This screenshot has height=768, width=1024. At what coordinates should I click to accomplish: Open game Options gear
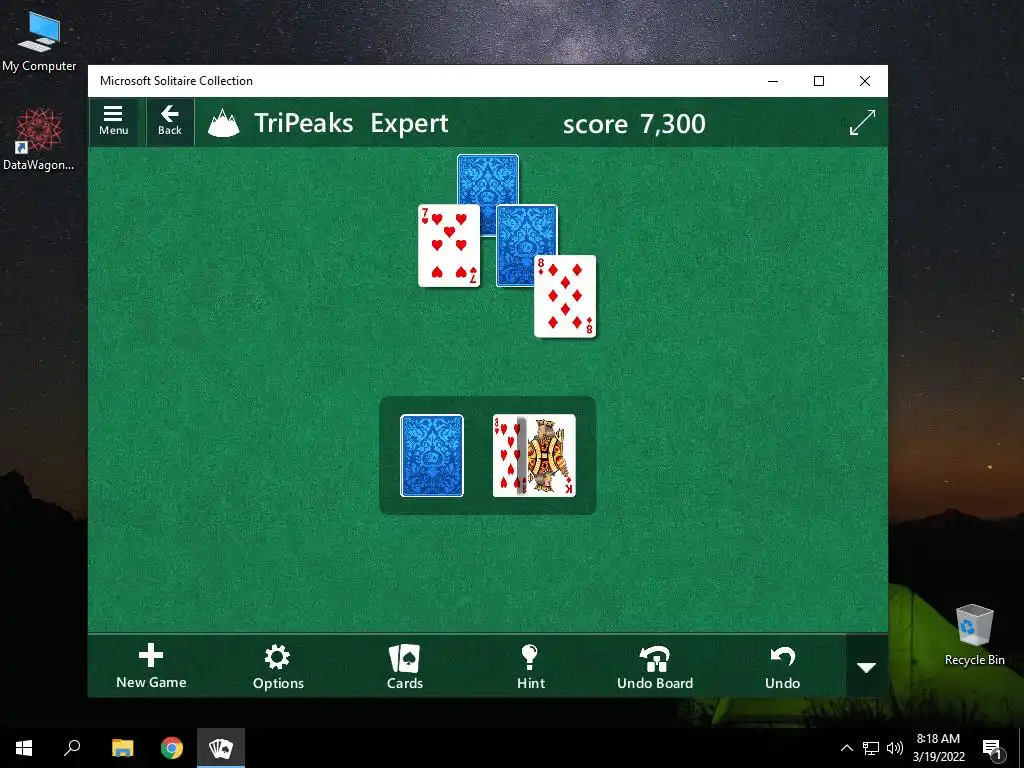278,666
